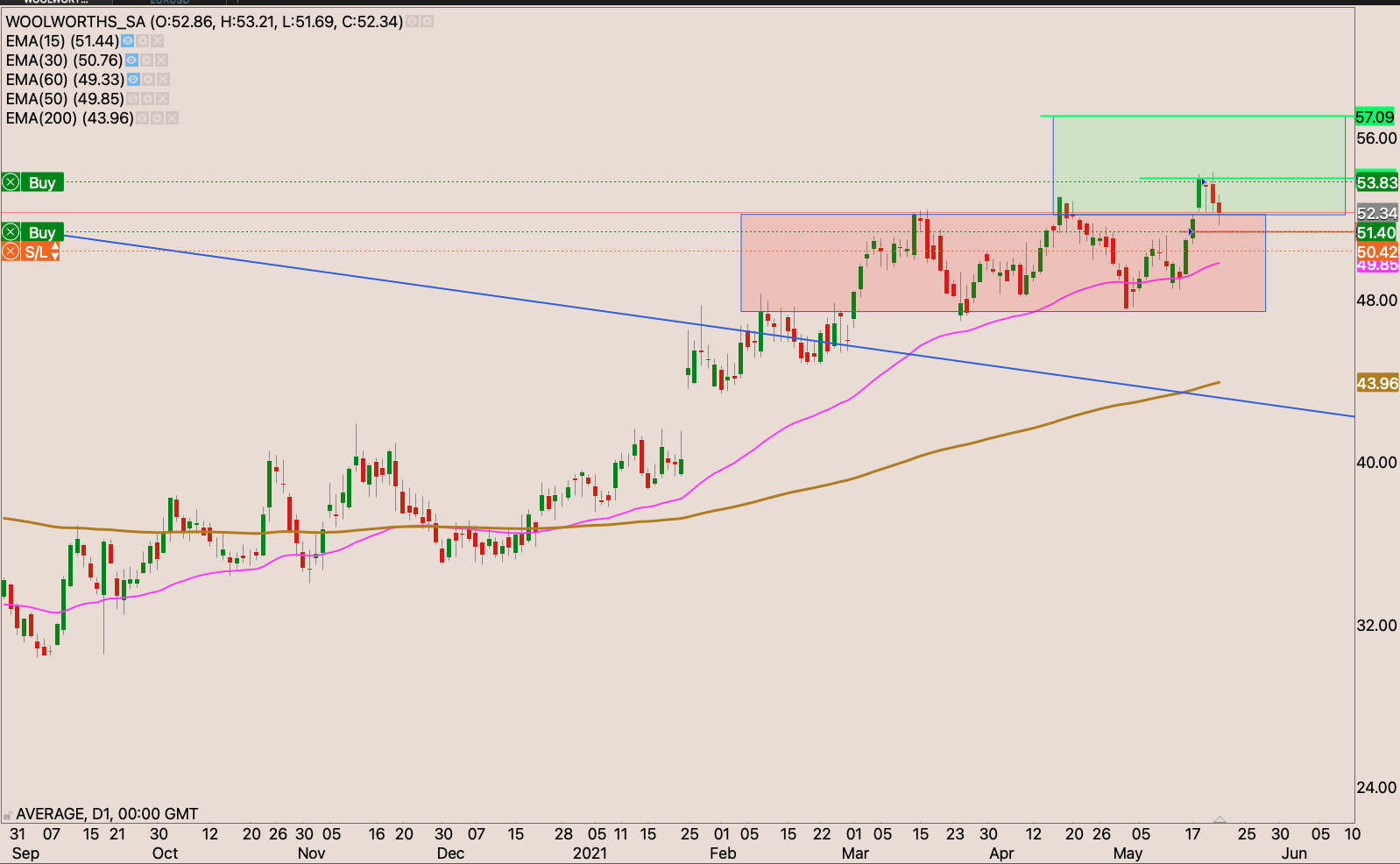Toggle visibility of EMA(60) indicator
Image resolution: width=1400 pixels, height=864 pixels.
(133, 80)
